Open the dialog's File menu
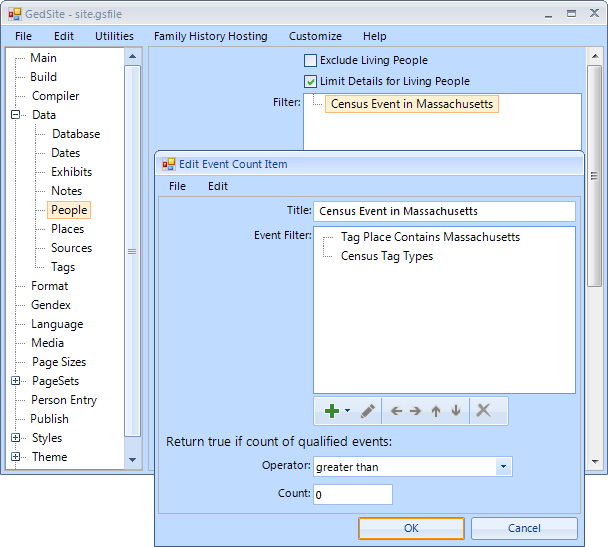The image size is (608, 547). coord(177,186)
